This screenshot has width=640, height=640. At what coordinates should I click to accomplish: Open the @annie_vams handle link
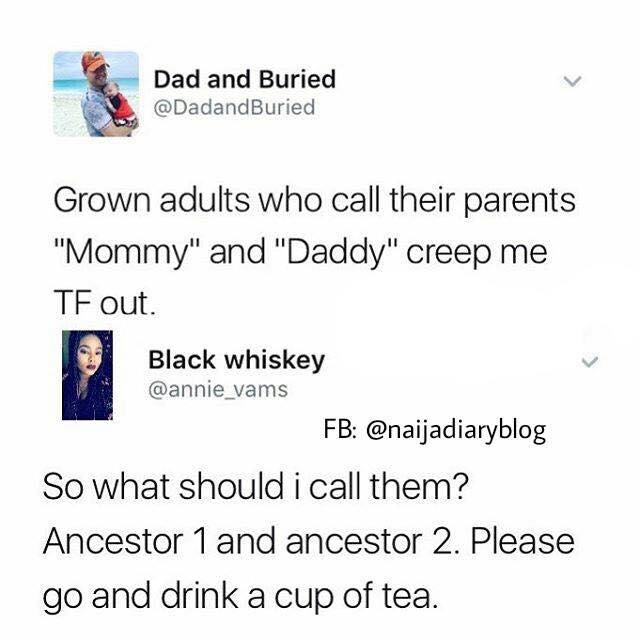tap(218, 389)
